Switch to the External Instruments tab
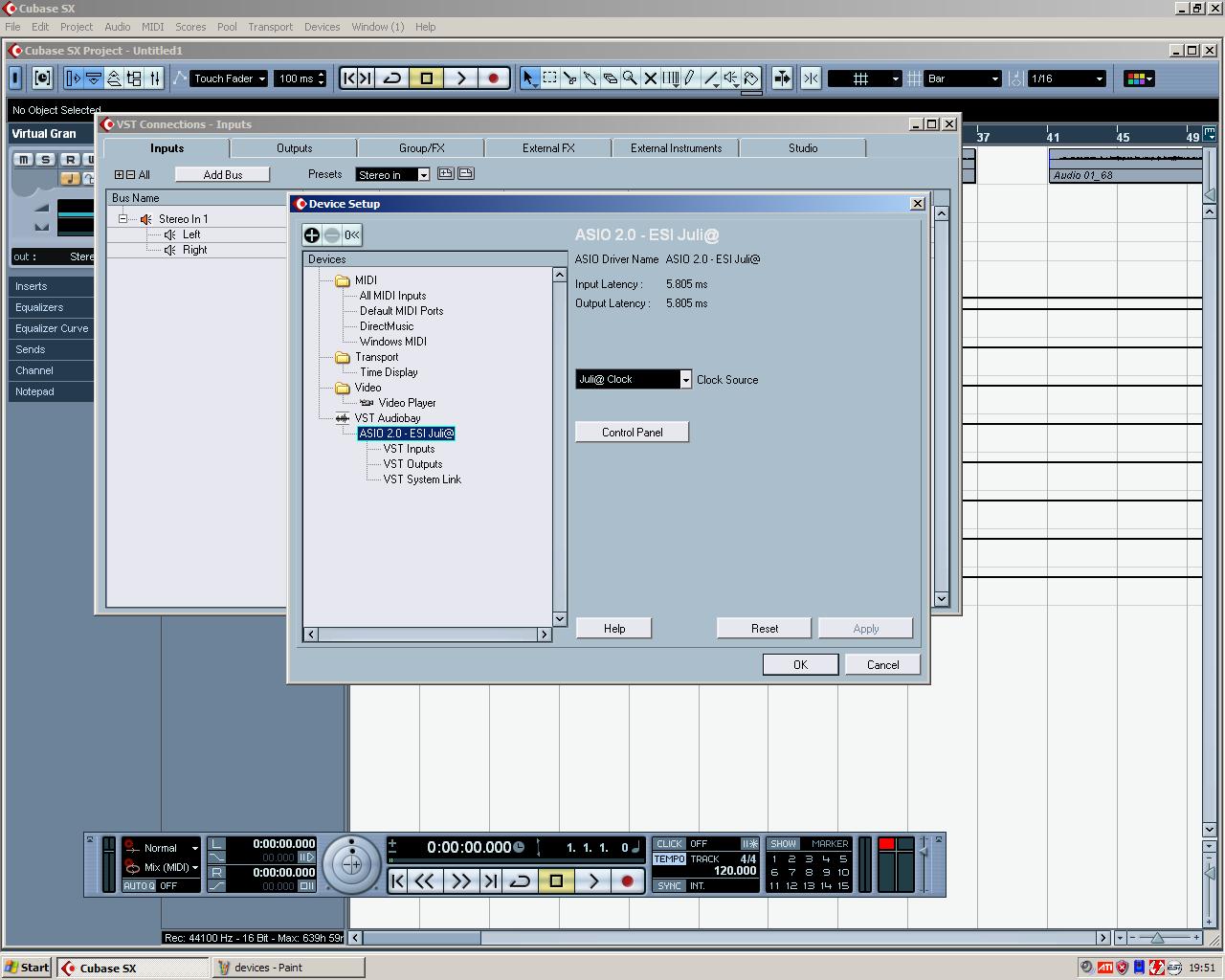1225x980 pixels. (x=676, y=148)
